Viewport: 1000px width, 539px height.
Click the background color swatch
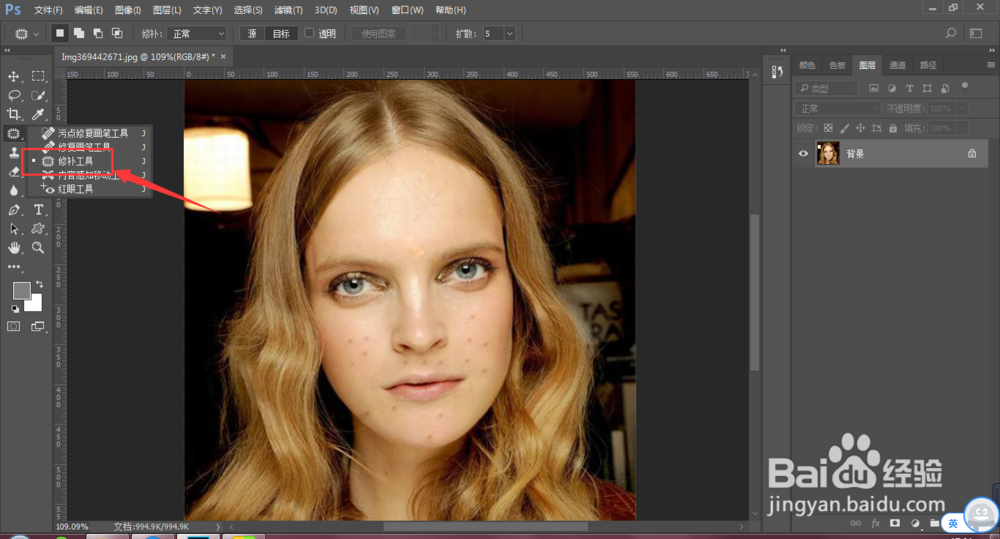(35, 304)
